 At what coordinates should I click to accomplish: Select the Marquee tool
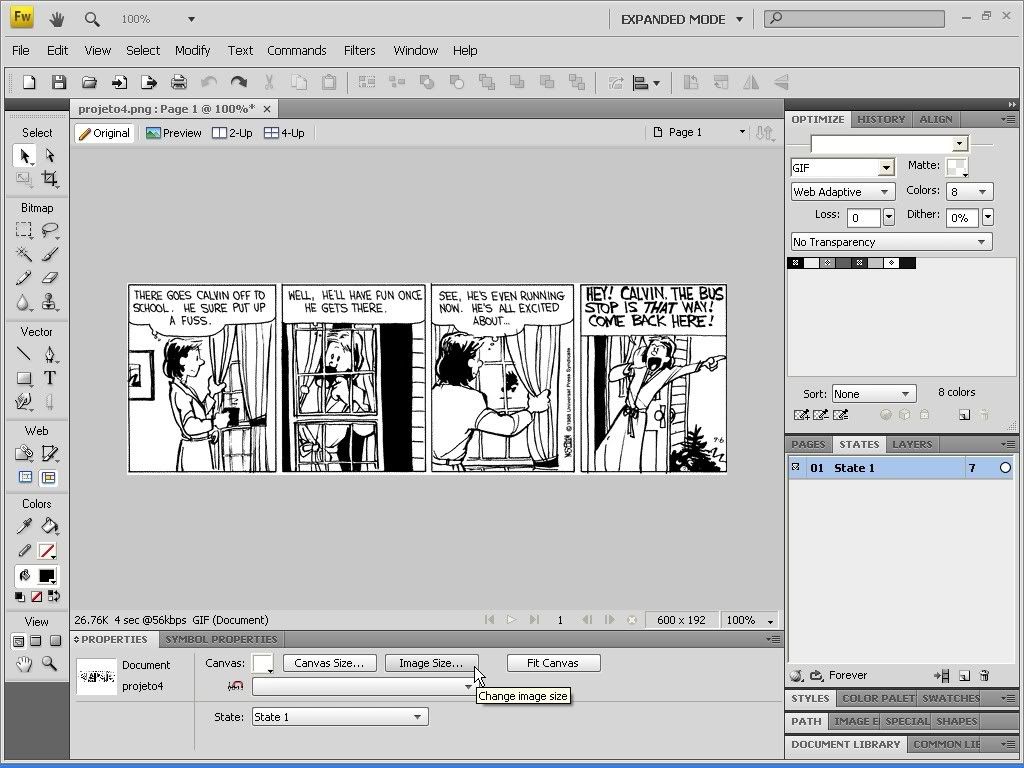(x=24, y=229)
